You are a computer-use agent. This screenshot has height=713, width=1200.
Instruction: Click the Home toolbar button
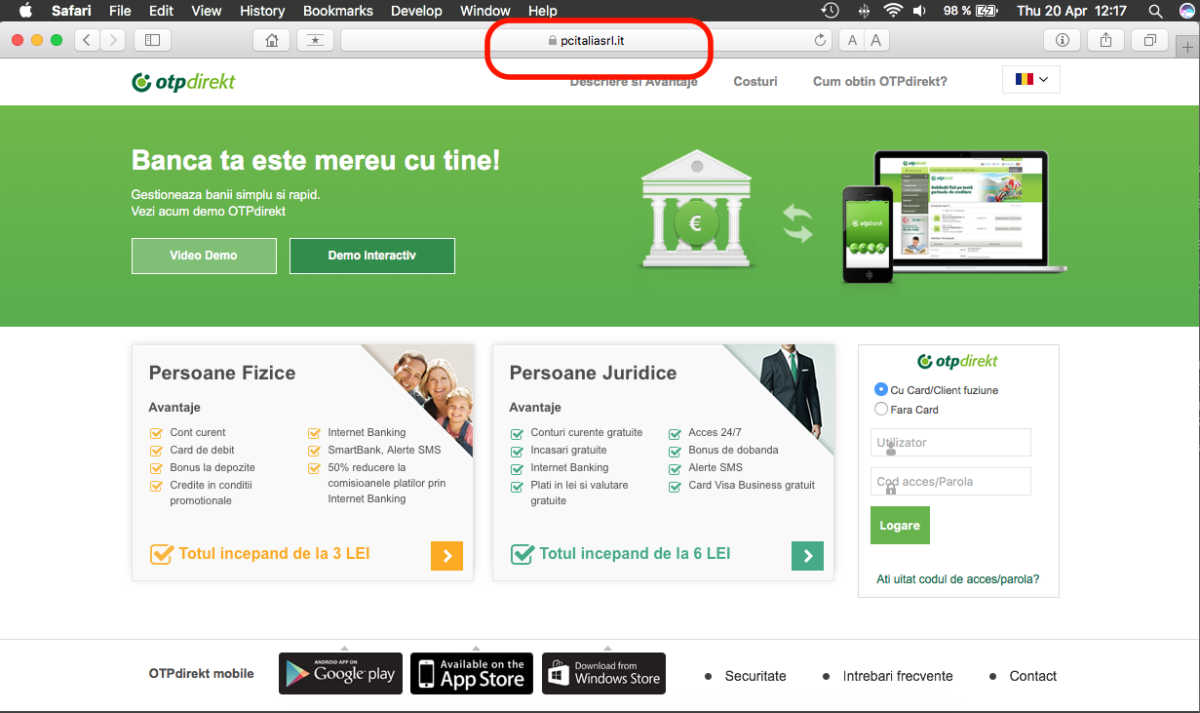coord(272,40)
